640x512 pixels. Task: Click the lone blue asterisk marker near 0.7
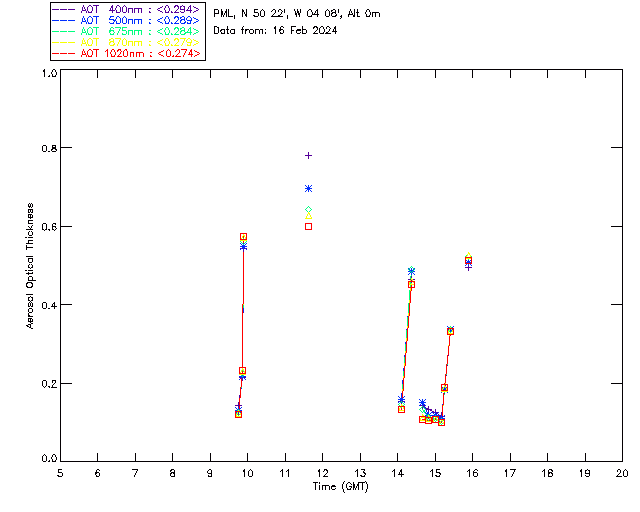pos(309,189)
